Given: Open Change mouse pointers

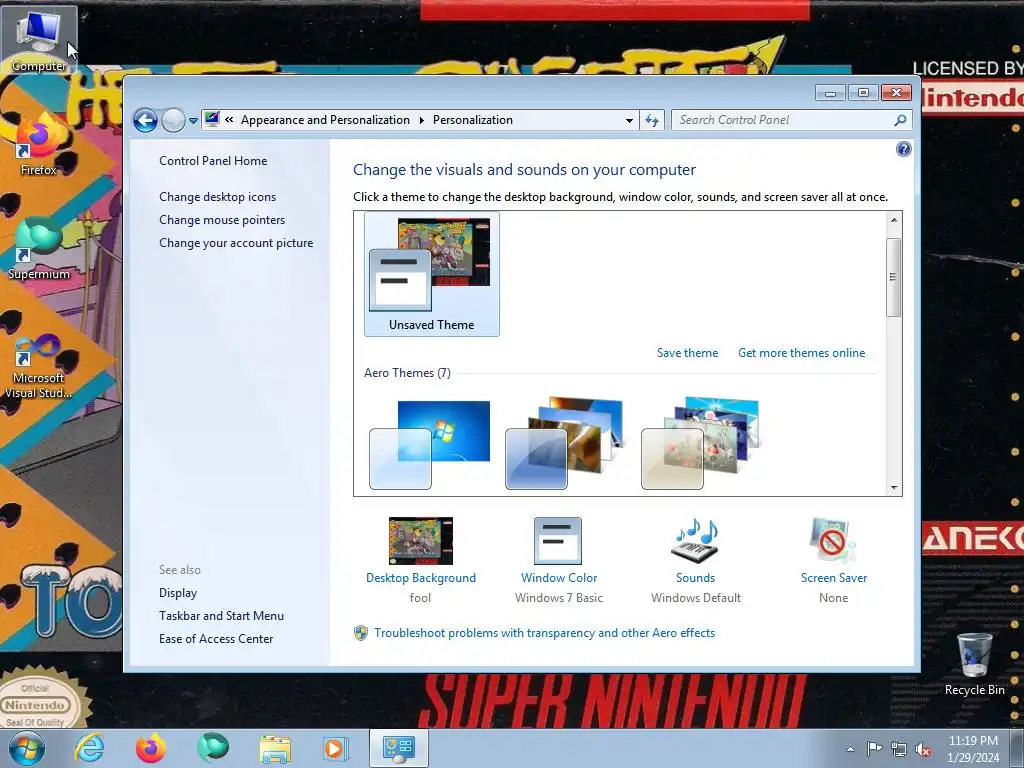Looking at the screenshot, I should (222, 220).
